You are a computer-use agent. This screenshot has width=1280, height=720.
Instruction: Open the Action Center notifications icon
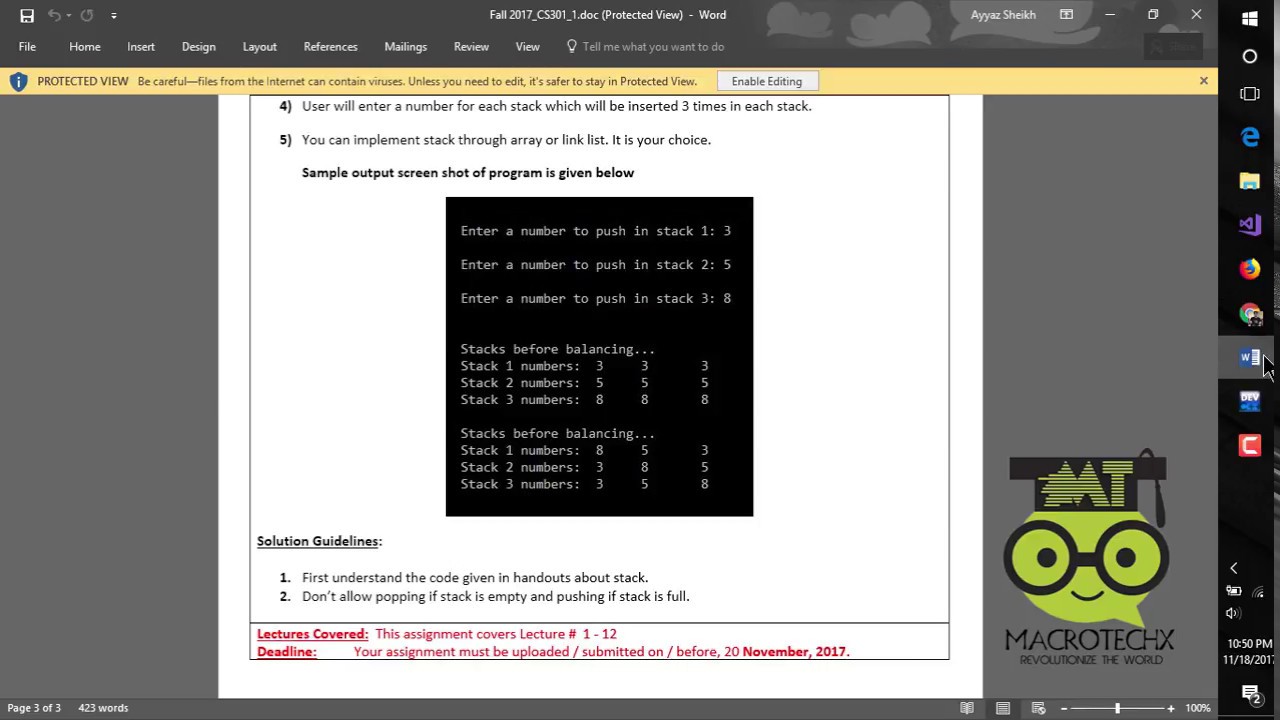coord(1250,693)
